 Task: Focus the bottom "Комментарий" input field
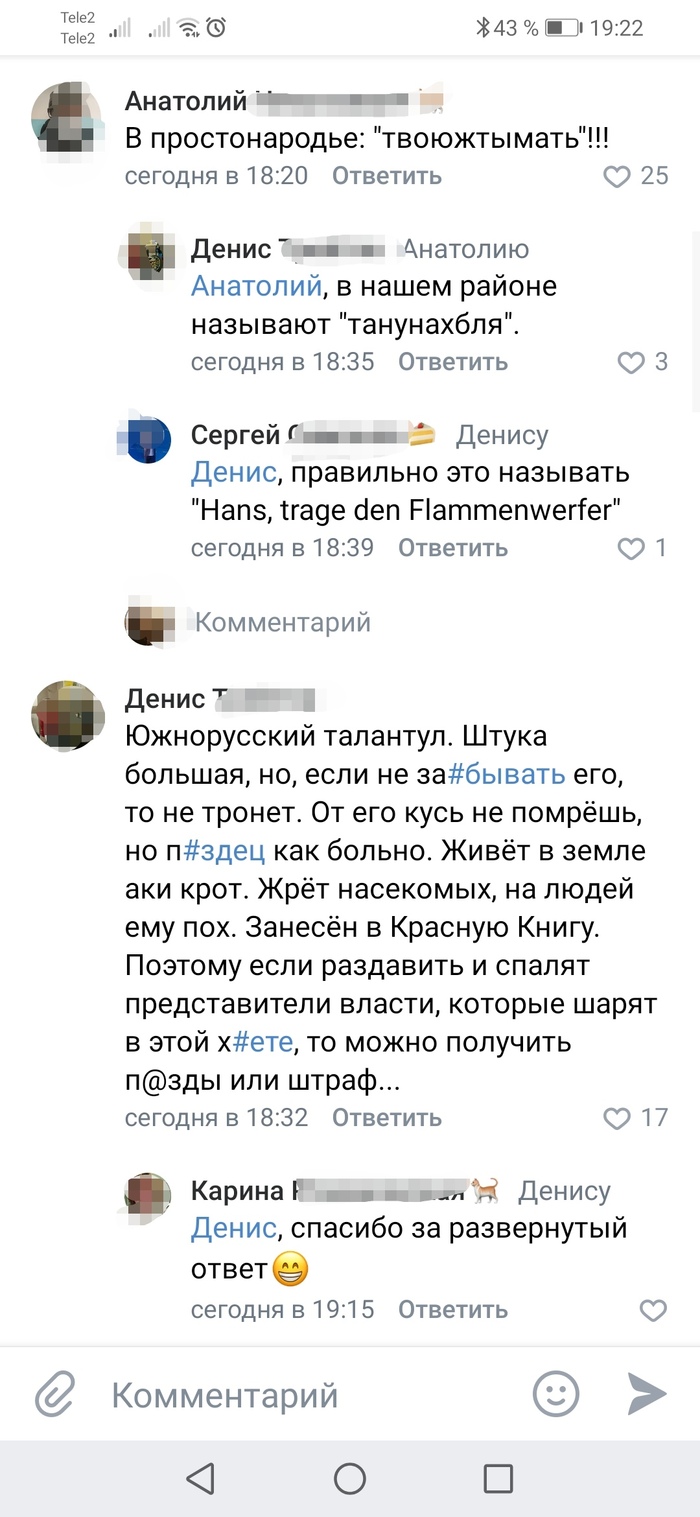(300, 1394)
